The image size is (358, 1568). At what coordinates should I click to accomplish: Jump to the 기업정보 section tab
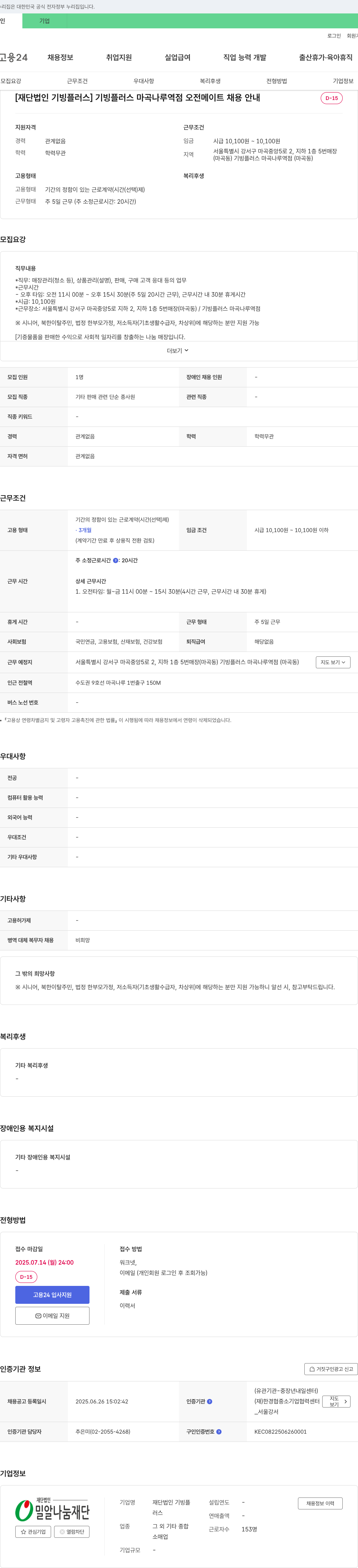click(343, 81)
